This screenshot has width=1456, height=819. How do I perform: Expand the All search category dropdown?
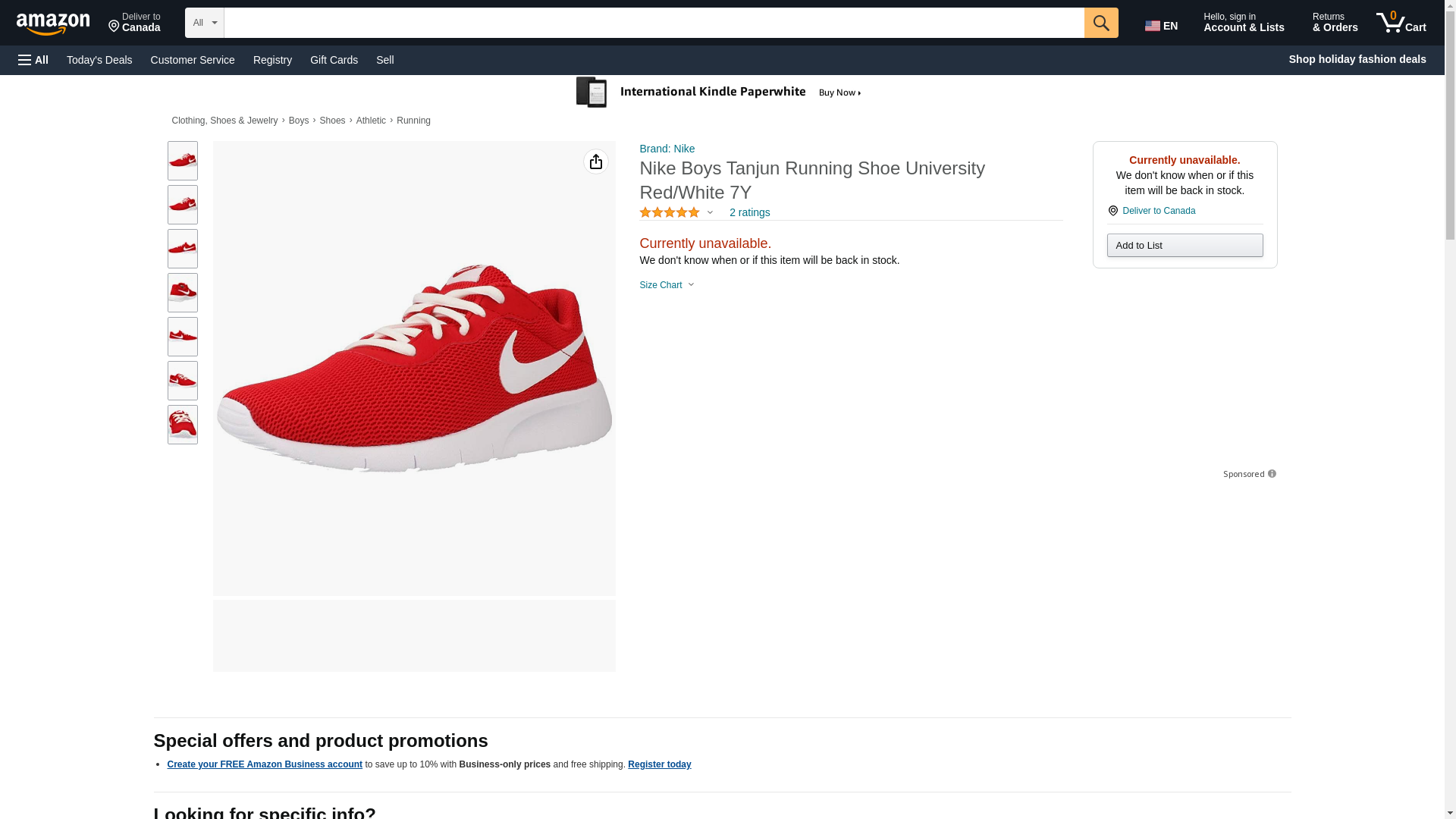204,23
